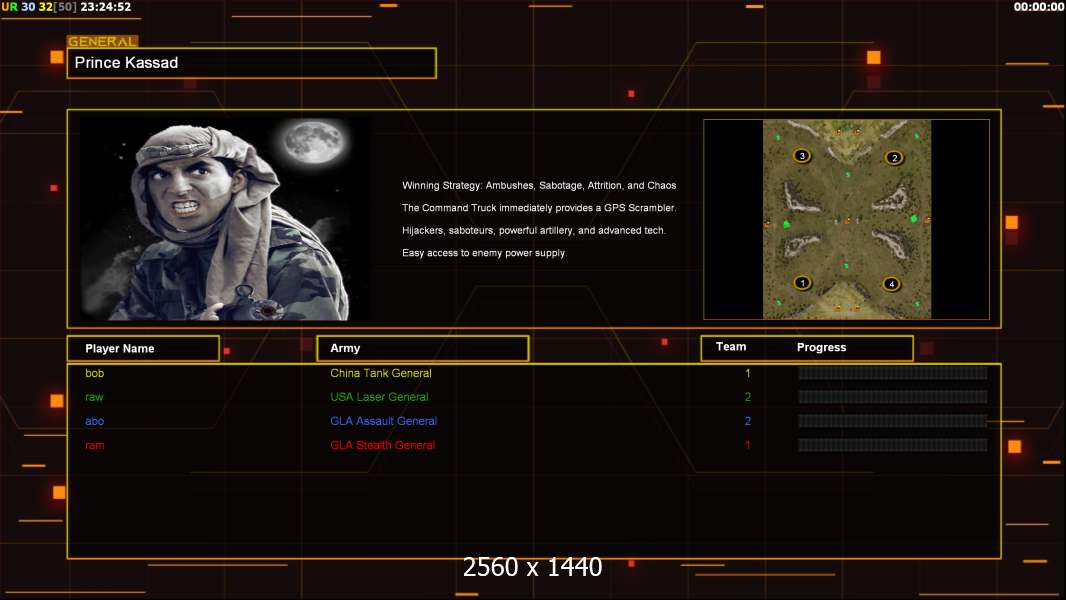Click raw's loading progress bar
The height and width of the screenshot is (600, 1066).
click(x=893, y=397)
